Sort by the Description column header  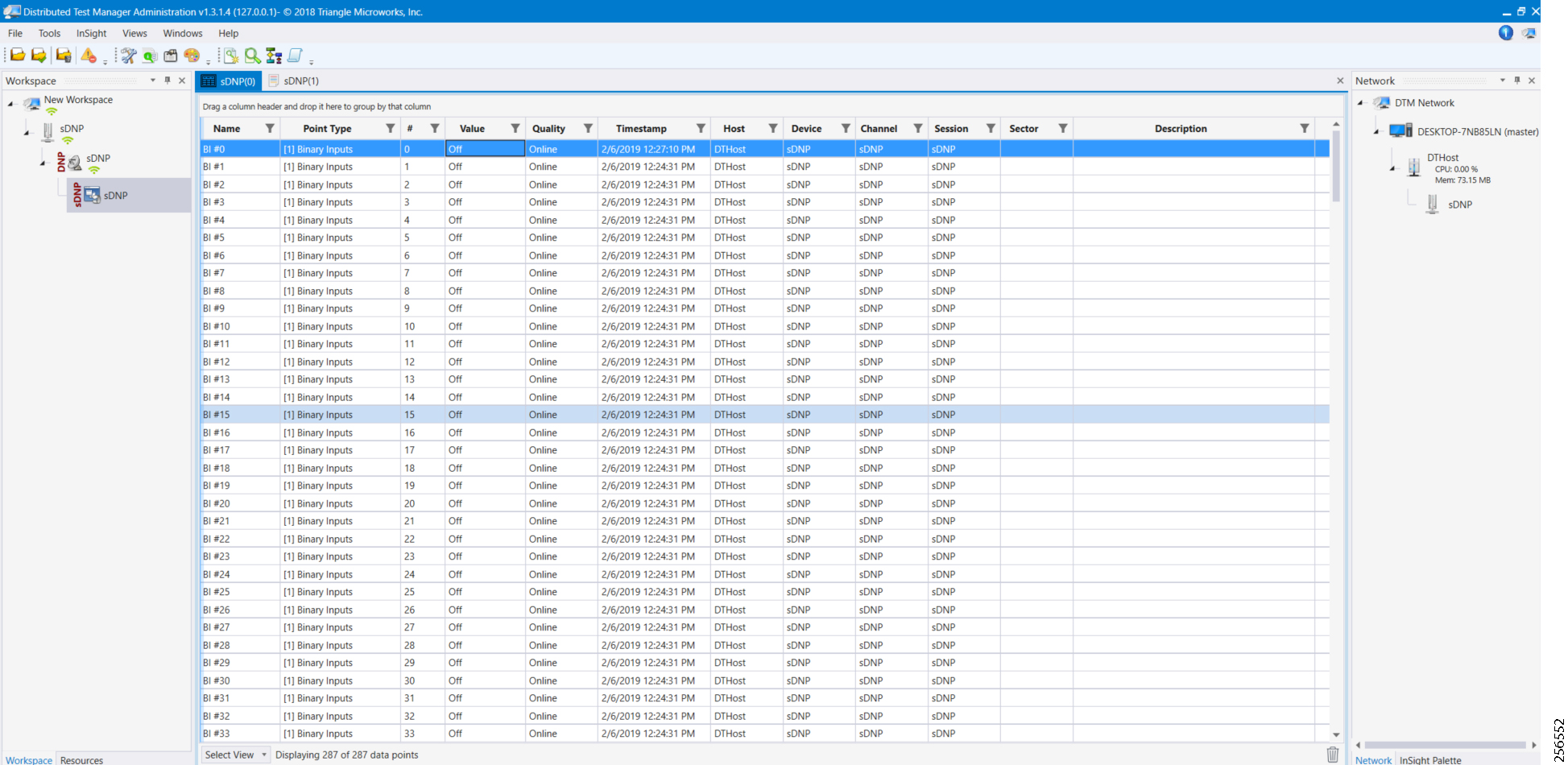1181,129
